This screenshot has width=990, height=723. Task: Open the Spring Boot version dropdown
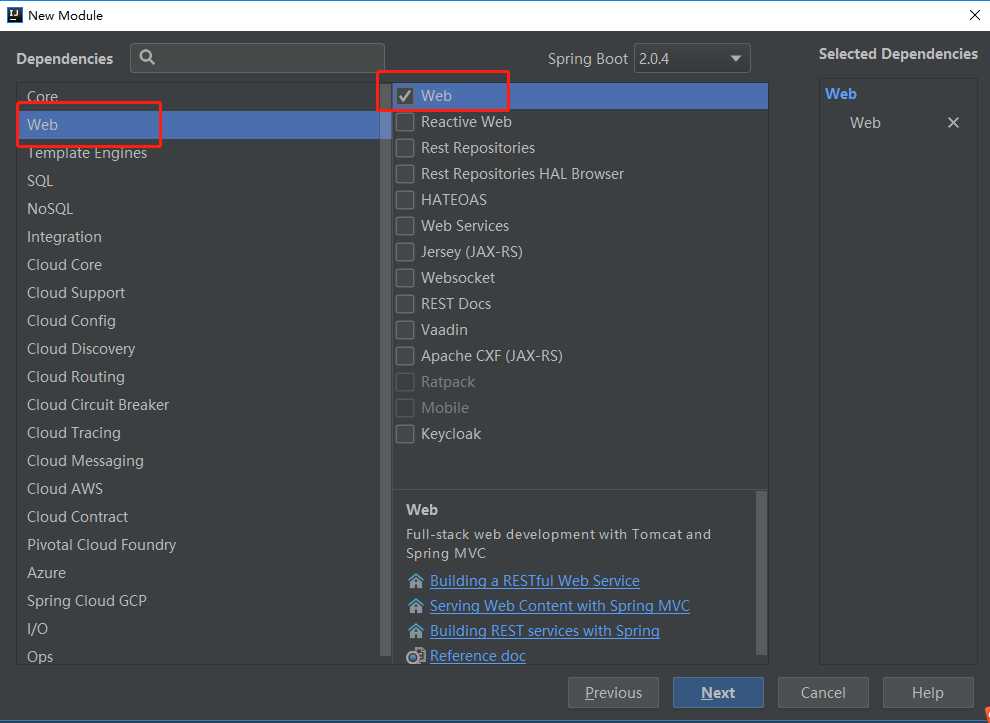pyautogui.click(x=692, y=59)
